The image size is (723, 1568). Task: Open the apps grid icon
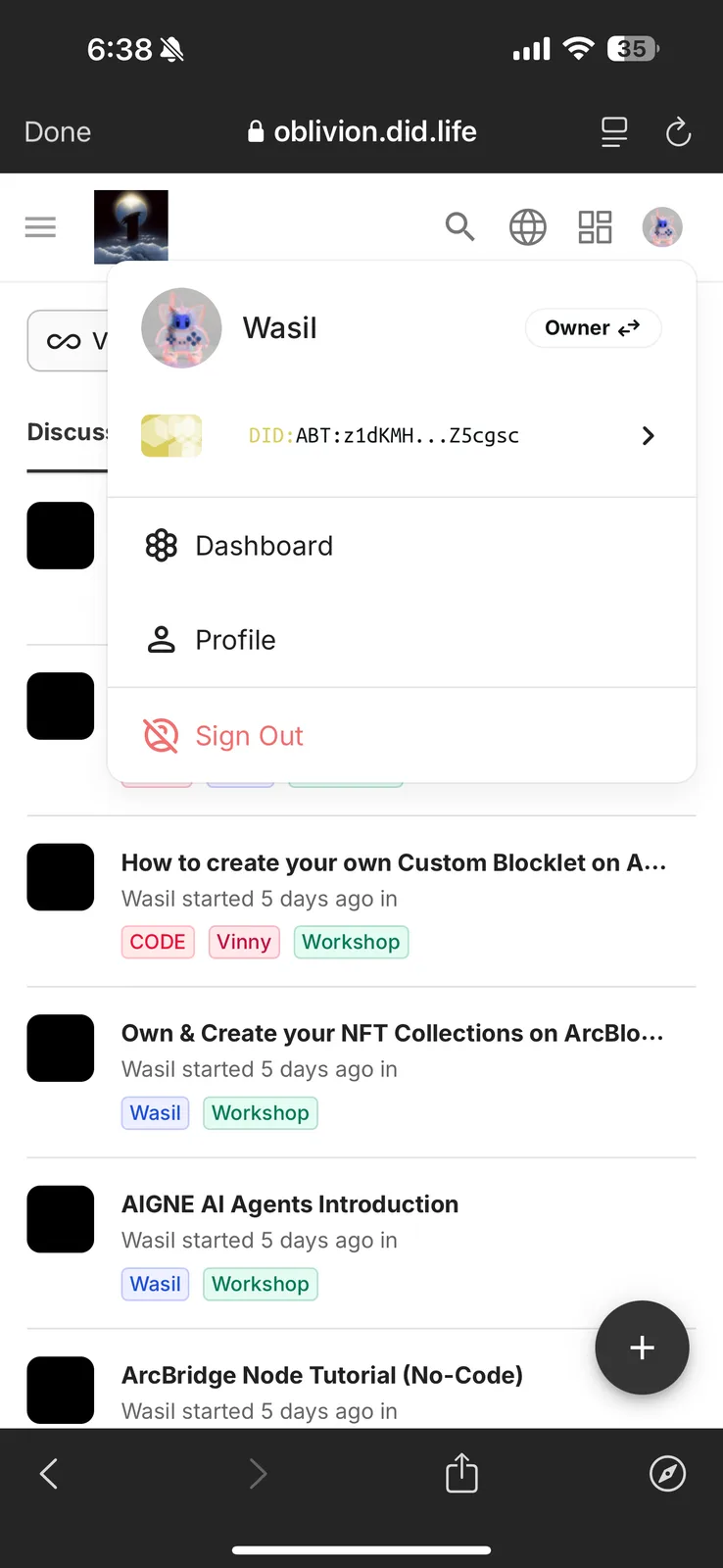coord(595,227)
